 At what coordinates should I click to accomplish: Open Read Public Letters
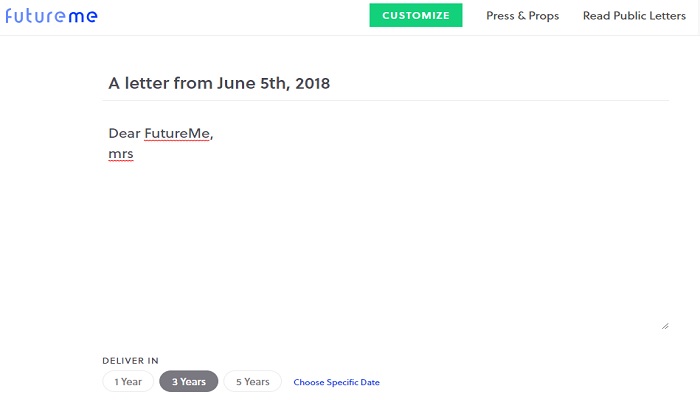coord(634,16)
